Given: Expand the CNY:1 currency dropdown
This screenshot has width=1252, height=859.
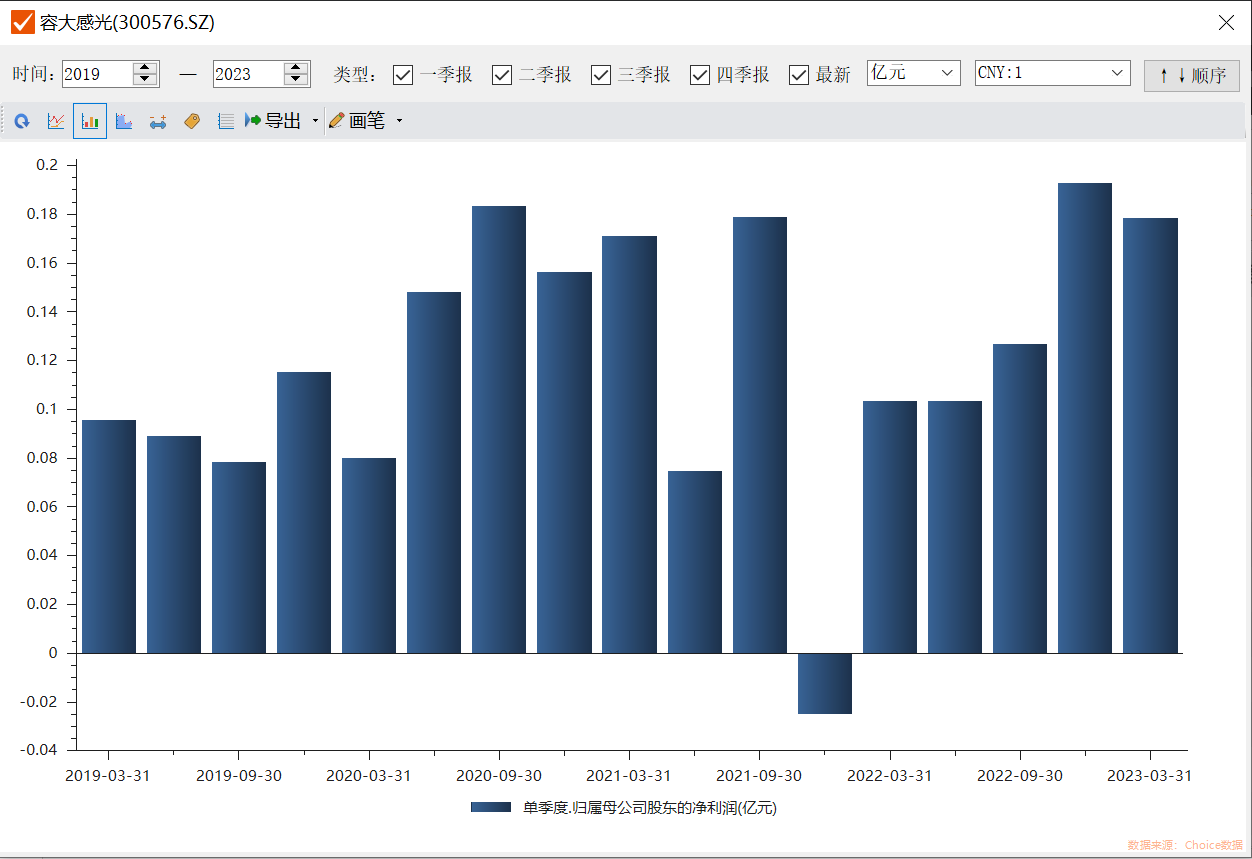Looking at the screenshot, I should pyautogui.click(x=1052, y=73).
